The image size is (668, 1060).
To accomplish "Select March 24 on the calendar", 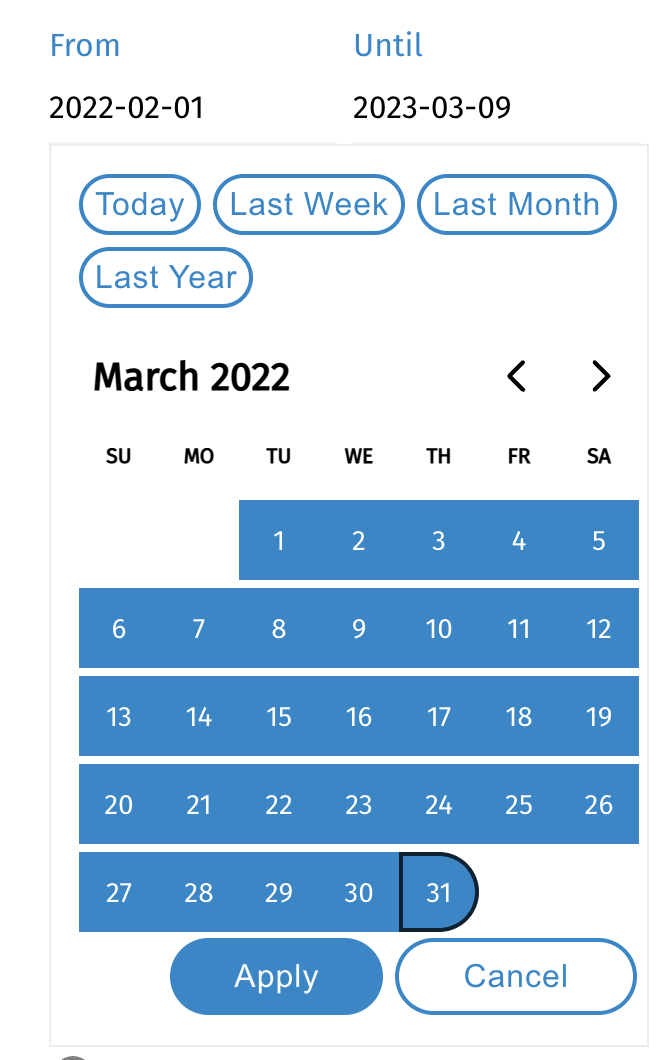I will (x=439, y=805).
